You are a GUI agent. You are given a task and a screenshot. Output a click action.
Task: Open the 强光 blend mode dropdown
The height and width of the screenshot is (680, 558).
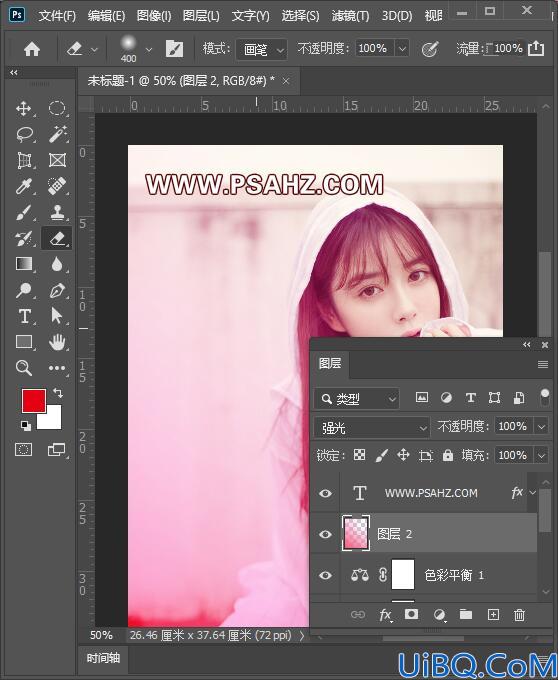tap(372, 428)
